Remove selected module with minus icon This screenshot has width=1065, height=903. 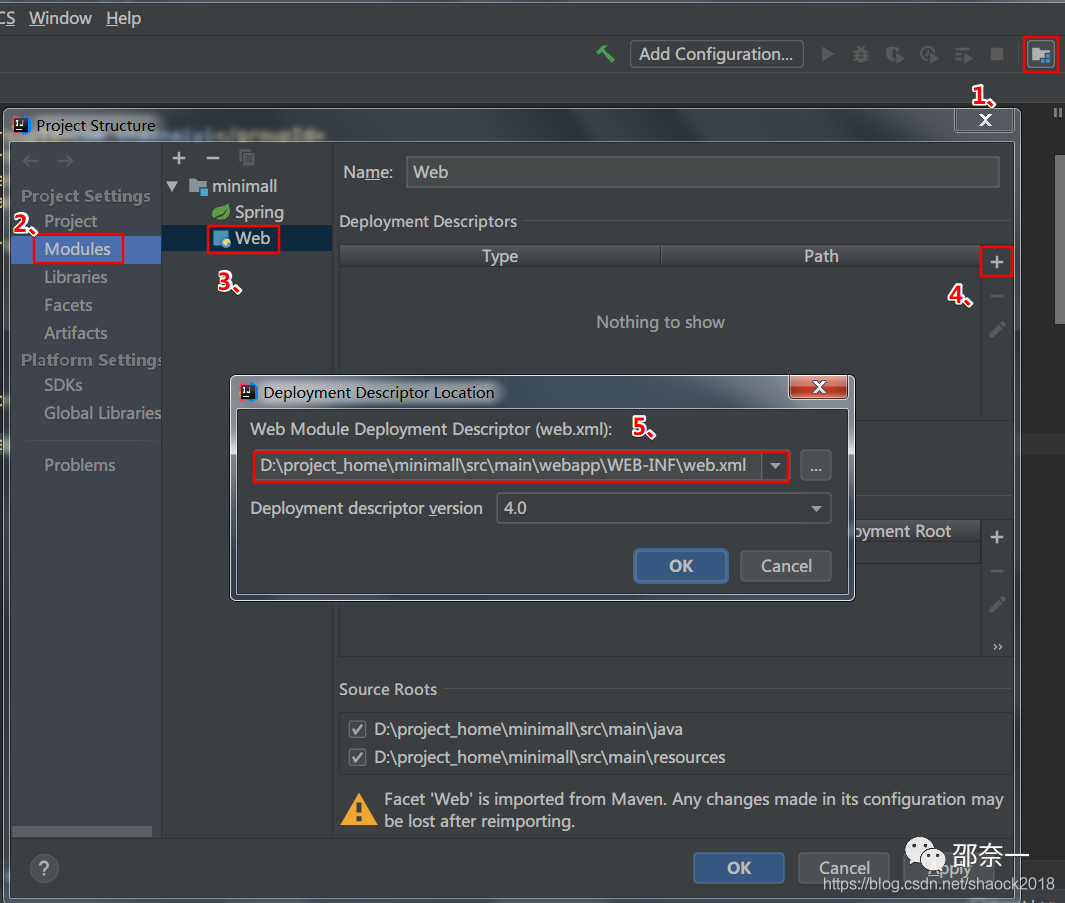coord(213,158)
